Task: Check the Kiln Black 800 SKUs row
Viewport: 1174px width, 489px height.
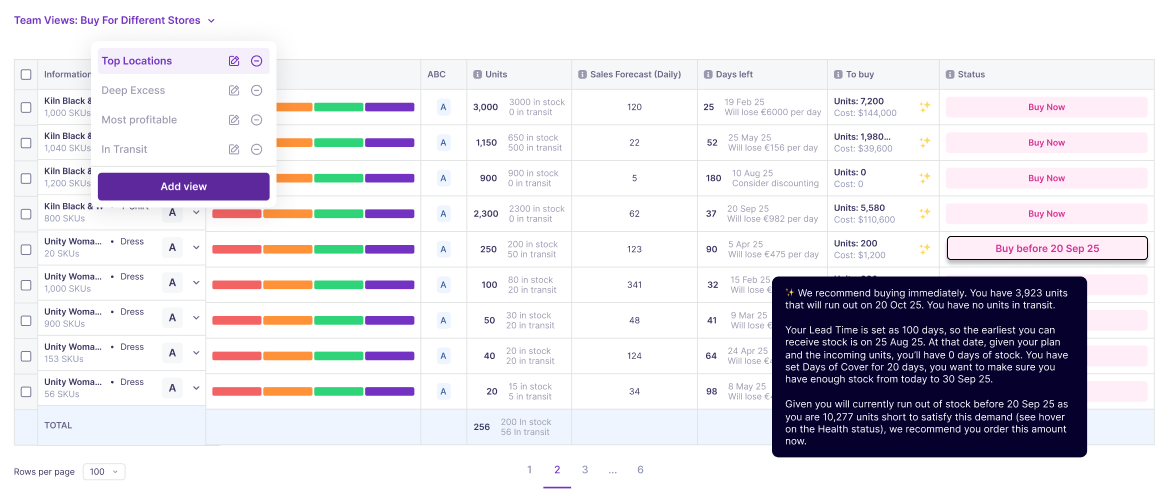Action: coord(26,213)
